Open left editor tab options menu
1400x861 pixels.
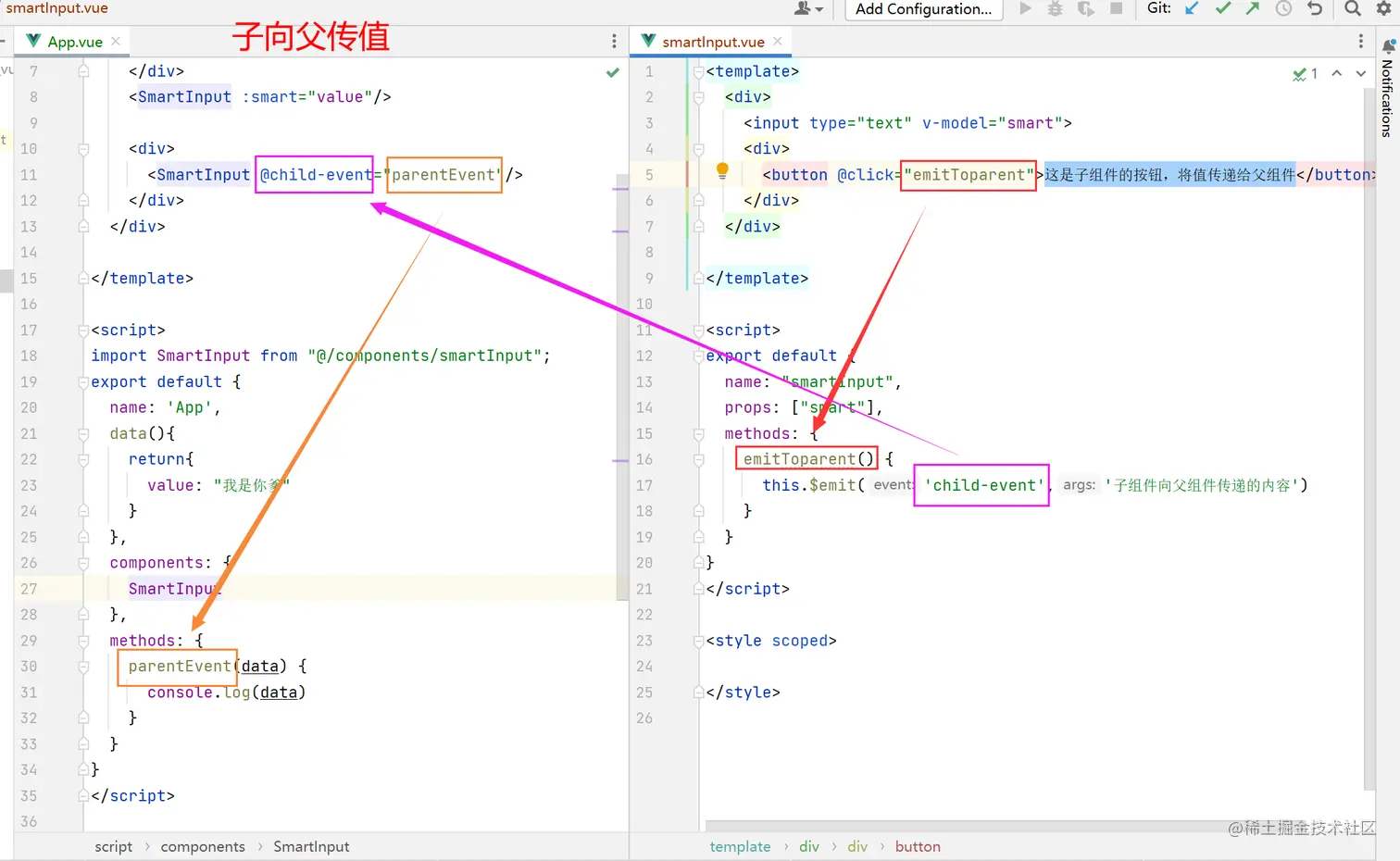tap(614, 42)
